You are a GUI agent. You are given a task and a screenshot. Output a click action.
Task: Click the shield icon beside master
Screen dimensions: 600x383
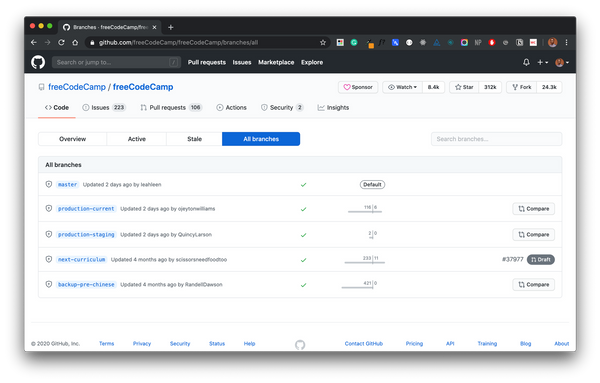click(49, 184)
